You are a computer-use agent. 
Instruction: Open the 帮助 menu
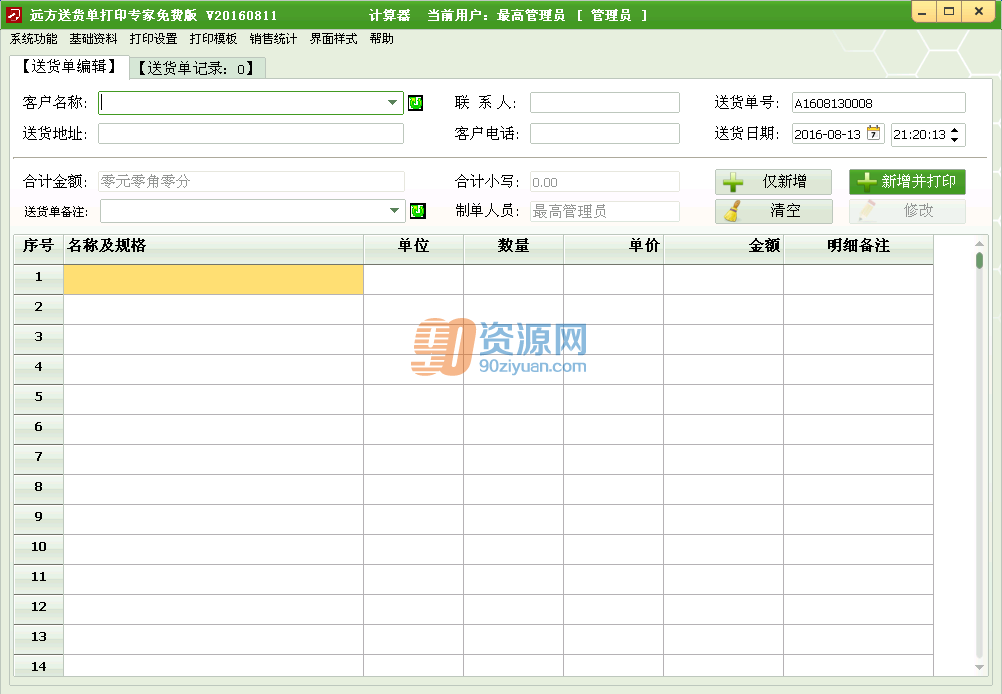tap(382, 39)
